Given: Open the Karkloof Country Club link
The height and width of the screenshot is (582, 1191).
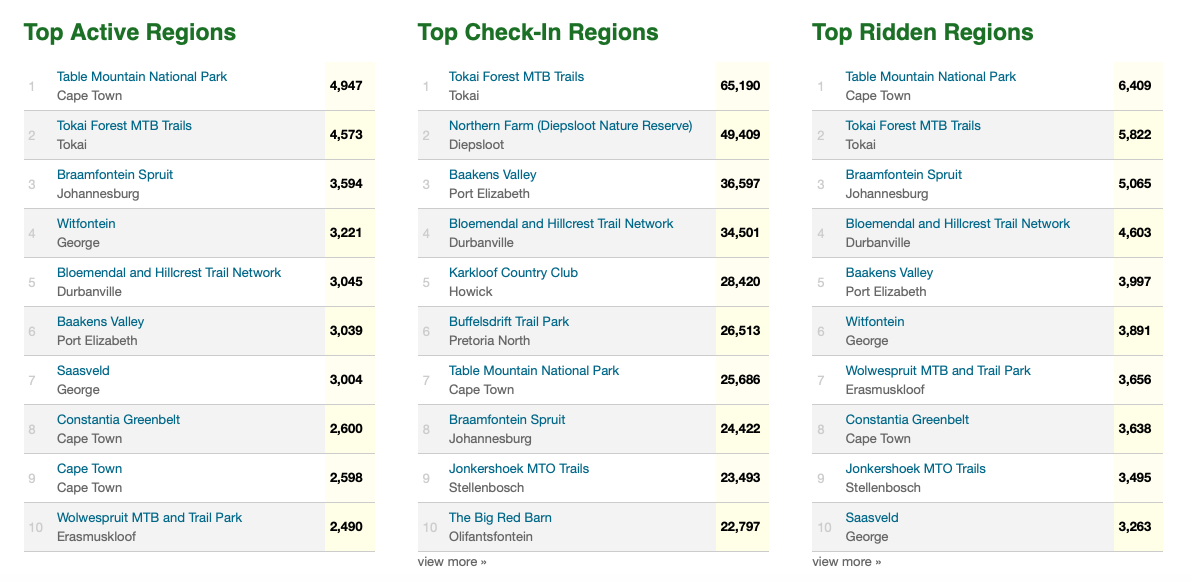Looking at the screenshot, I should pos(513,273).
